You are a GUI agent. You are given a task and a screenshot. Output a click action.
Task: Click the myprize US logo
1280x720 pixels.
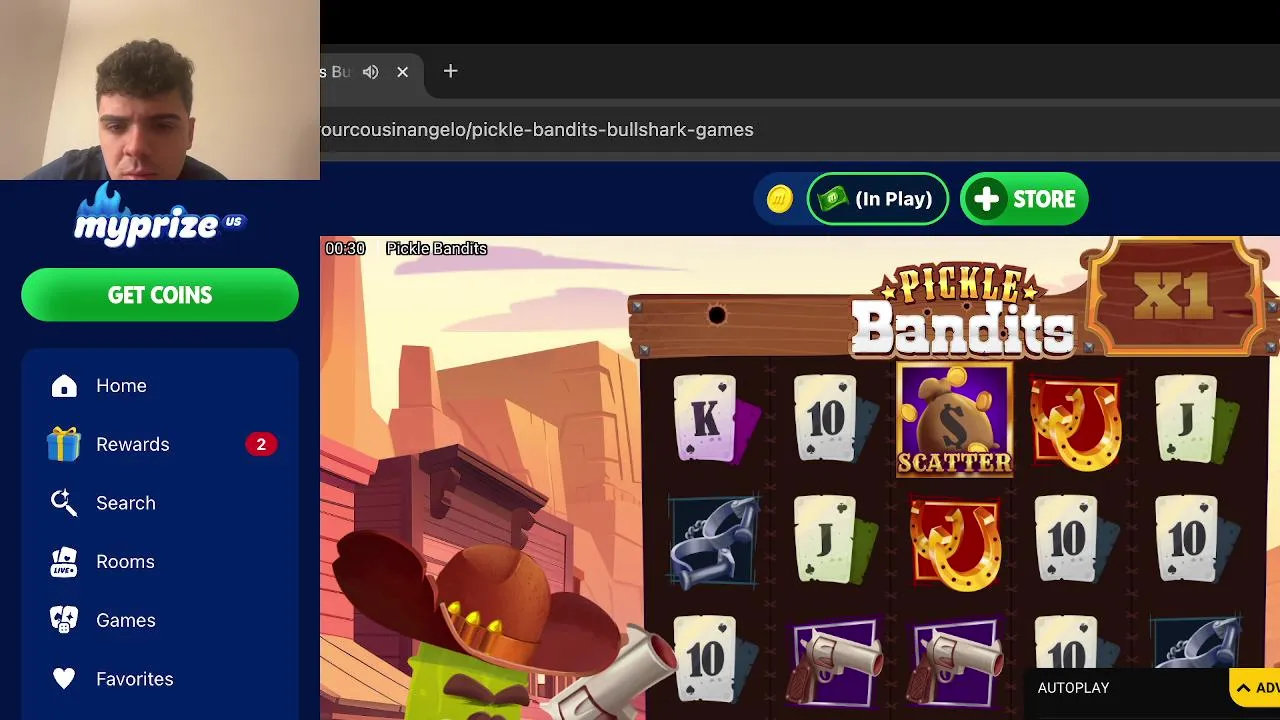pyautogui.click(x=160, y=215)
